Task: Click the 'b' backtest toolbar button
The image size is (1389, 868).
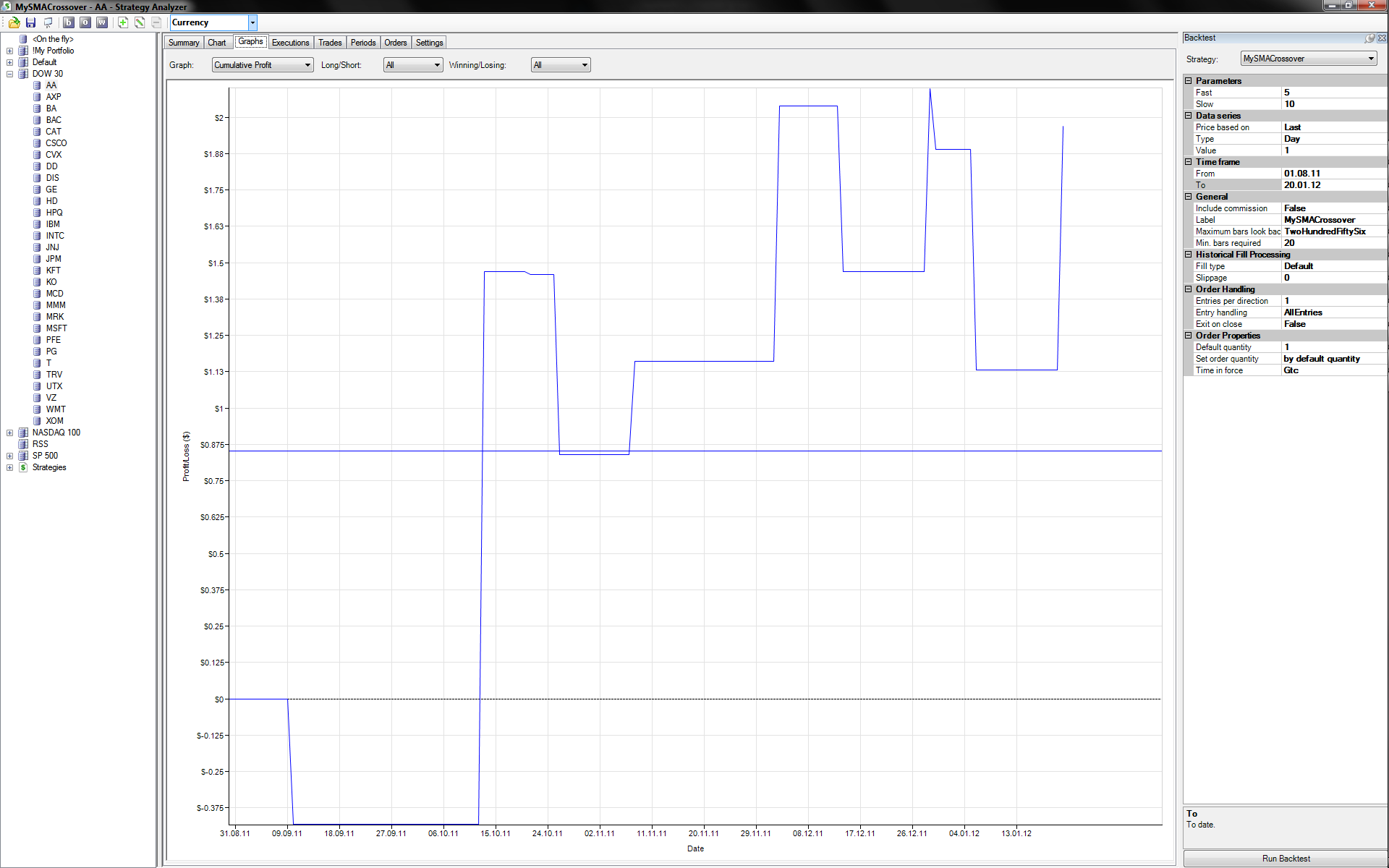Action: tap(69, 22)
